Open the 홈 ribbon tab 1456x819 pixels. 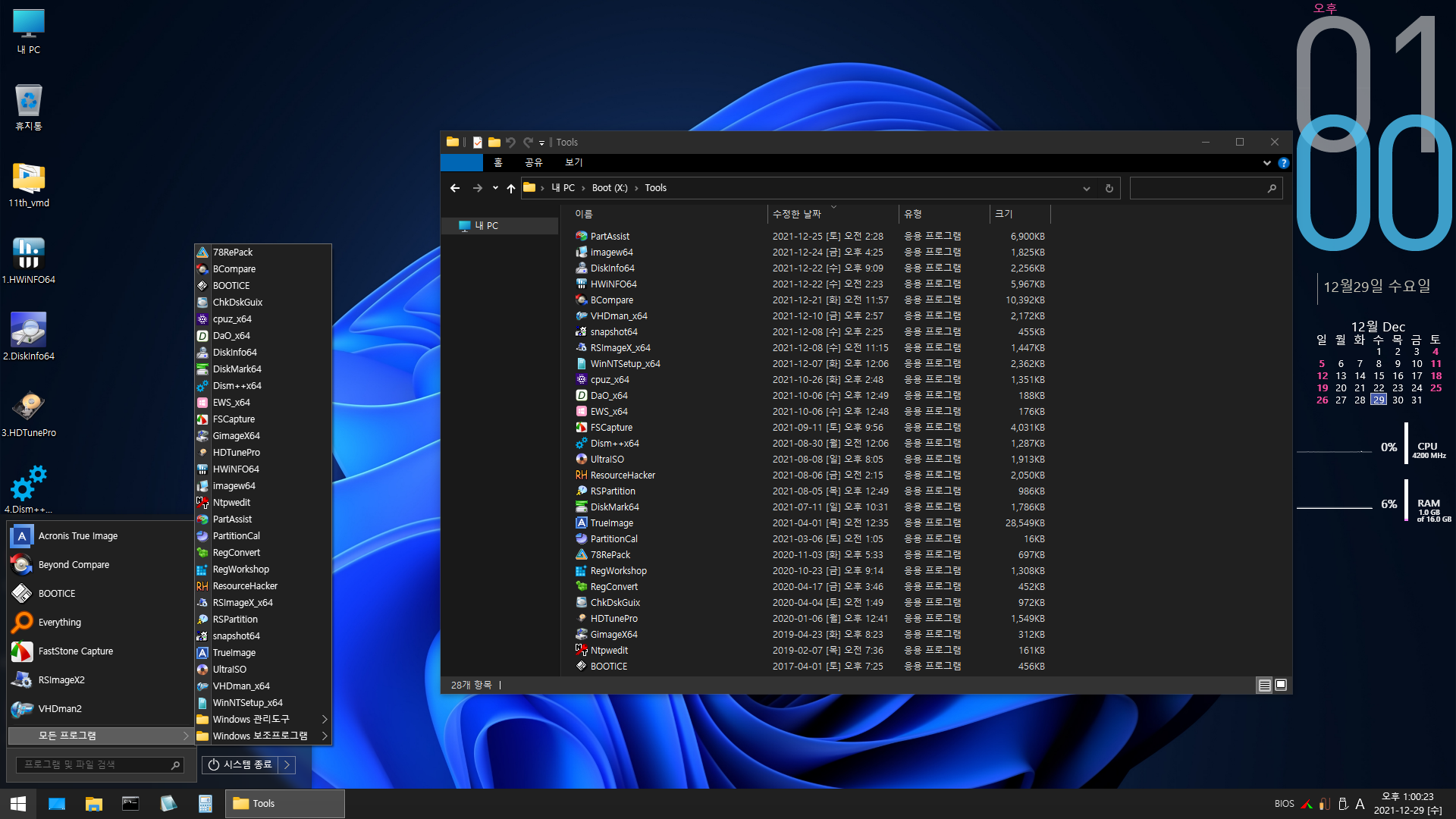pos(497,163)
